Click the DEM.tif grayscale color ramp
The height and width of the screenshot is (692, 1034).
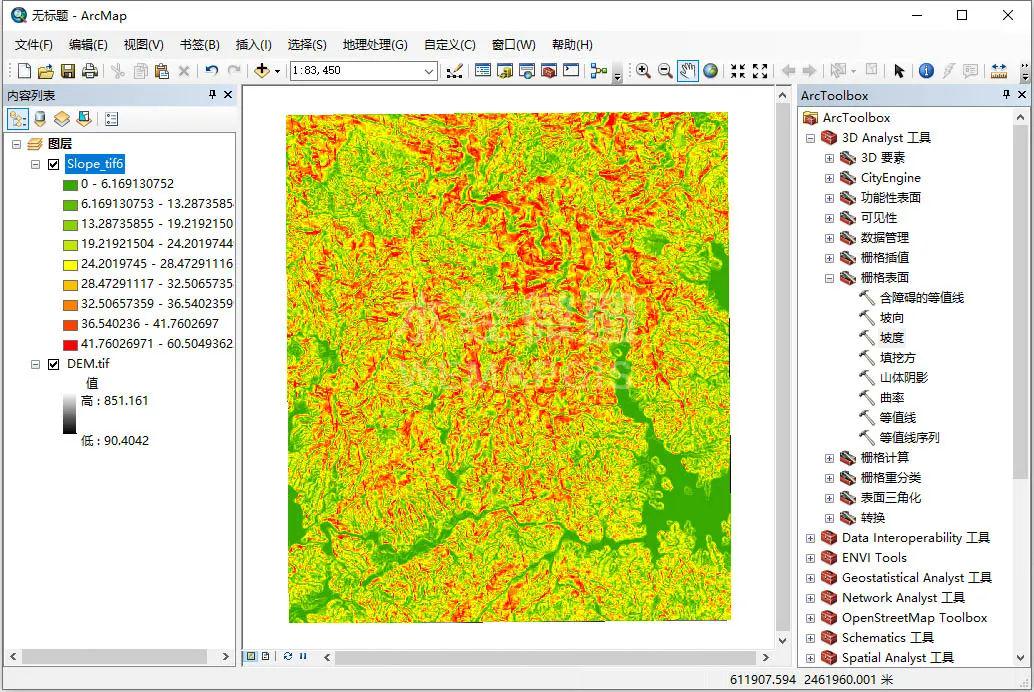(69, 412)
